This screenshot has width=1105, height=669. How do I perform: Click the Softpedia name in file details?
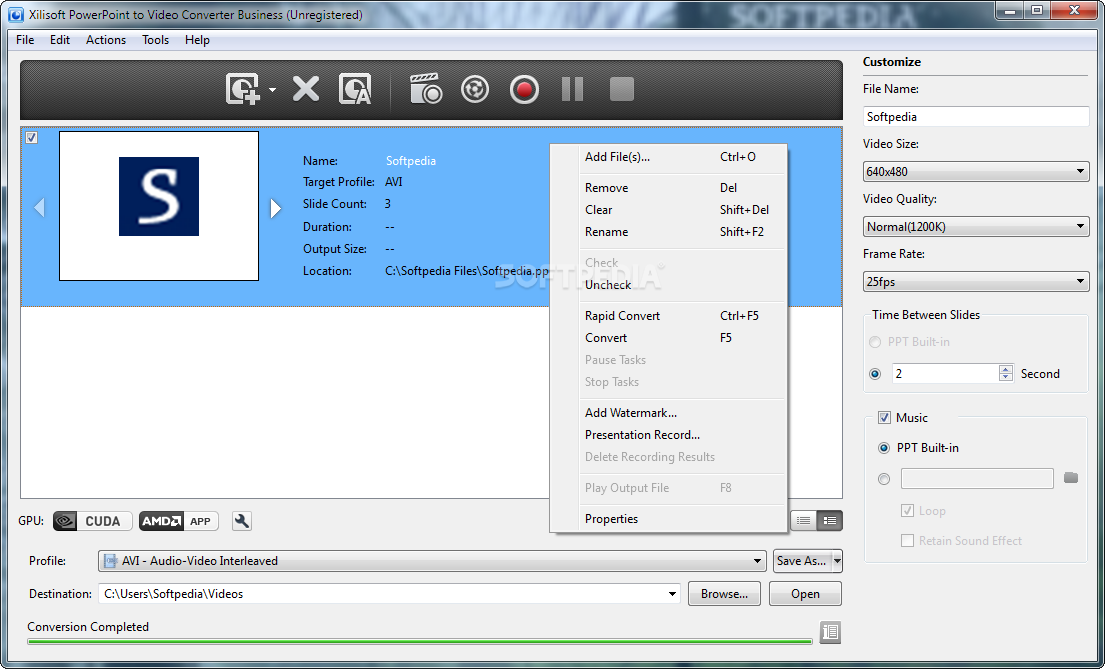411,161
